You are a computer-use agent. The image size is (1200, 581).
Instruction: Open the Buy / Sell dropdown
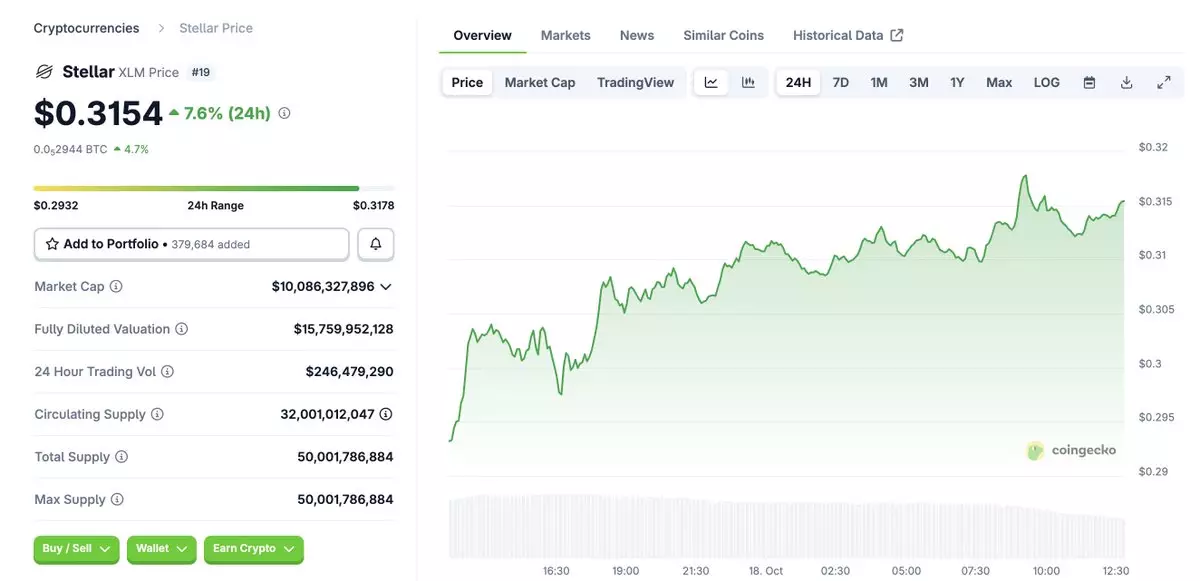[x=76, y=549]
